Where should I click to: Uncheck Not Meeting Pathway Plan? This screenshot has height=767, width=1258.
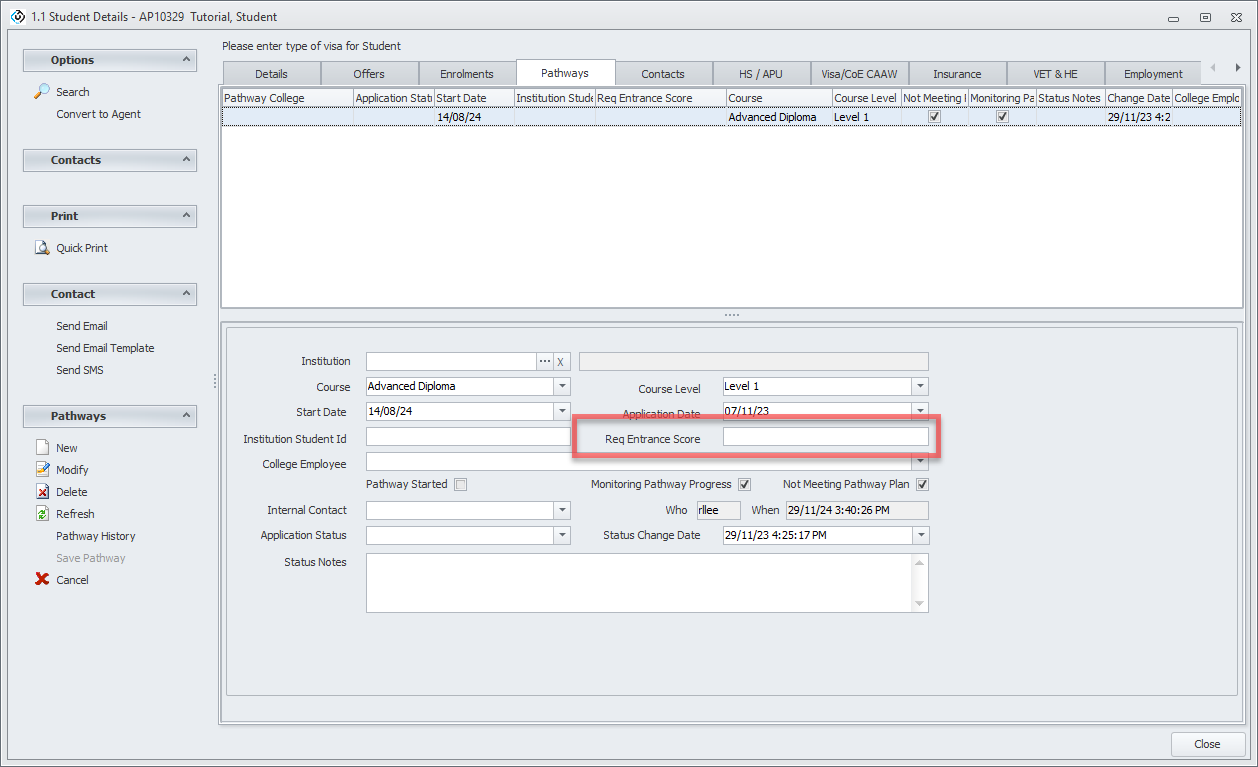922,485
